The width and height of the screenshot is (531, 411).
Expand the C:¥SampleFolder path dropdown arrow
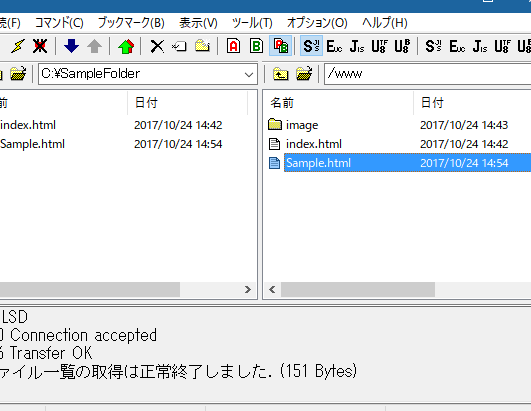(x=249, y=74)
